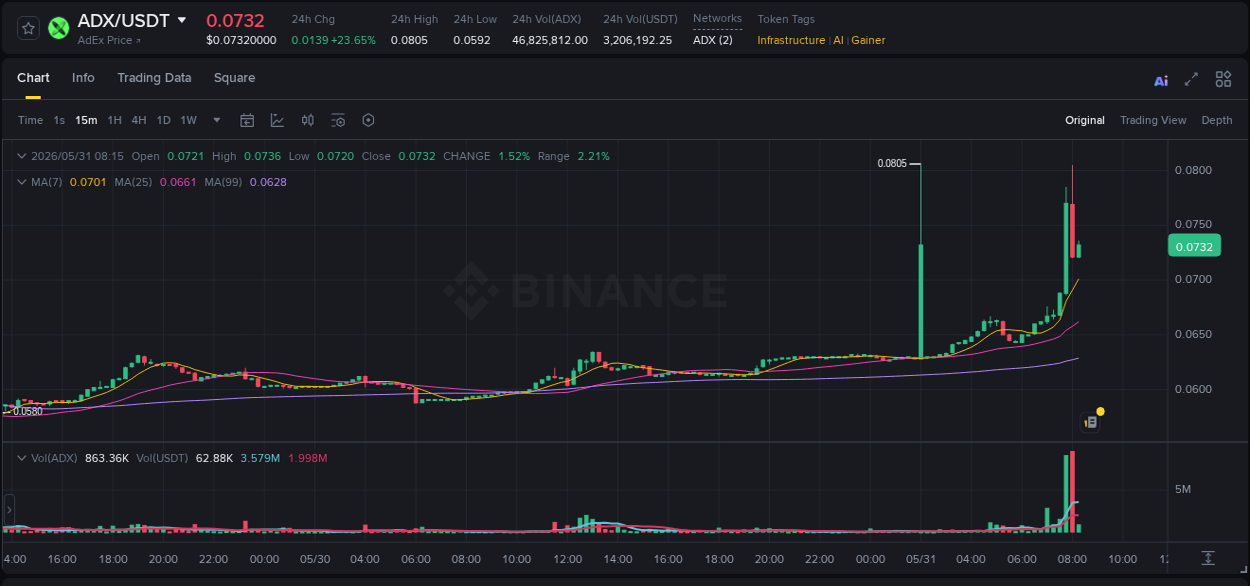
Task: Click the 0.0805 high price marker
Action: point(892,163)
